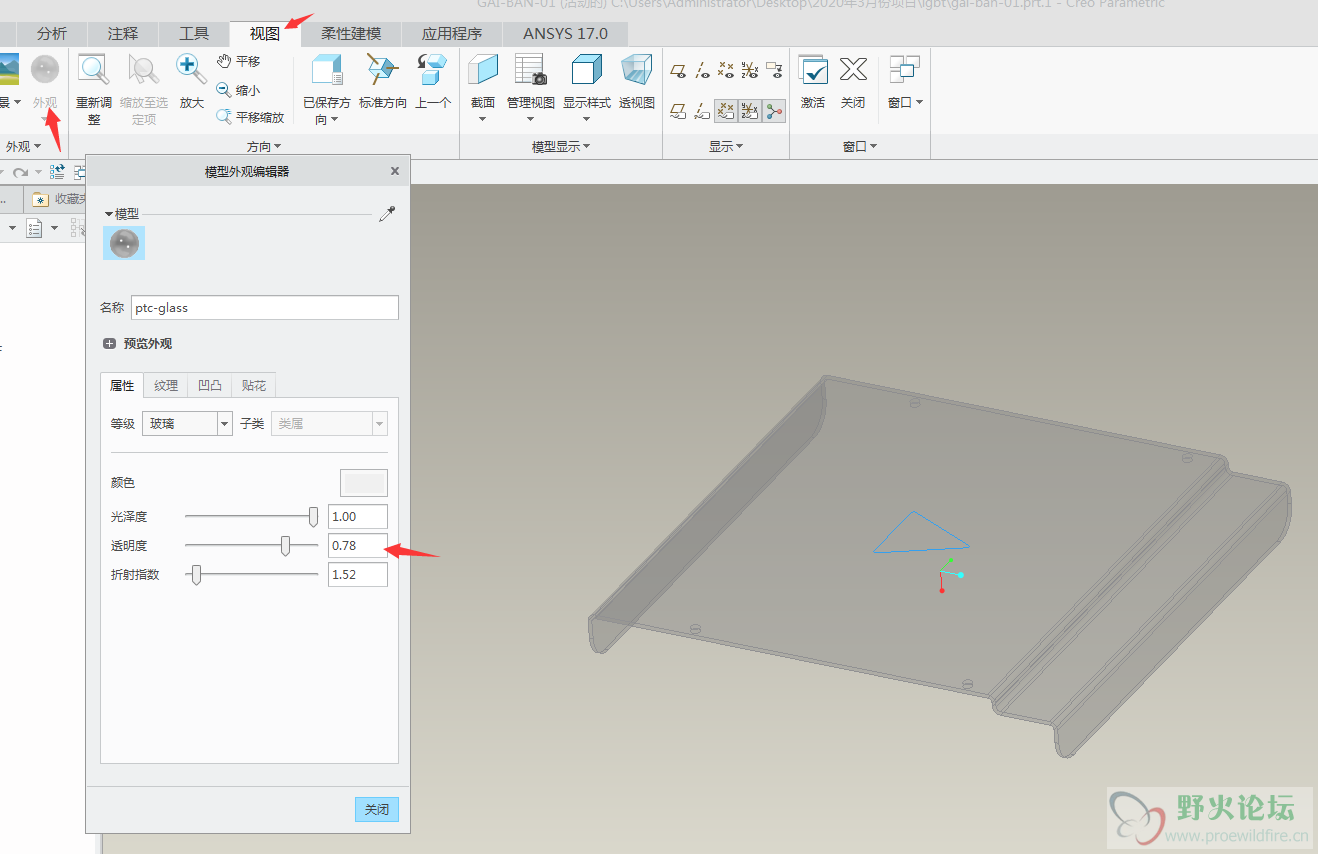This screenshot has width=1318, height=854.
Task: Open the 窗口 dropdown arrow beside windows icon
Action: (919, 102)
